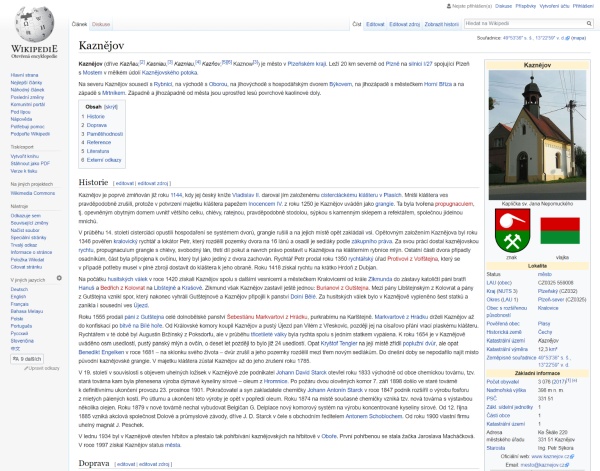
Task: Switch to the Článek tab
Action: coord(79,24)
